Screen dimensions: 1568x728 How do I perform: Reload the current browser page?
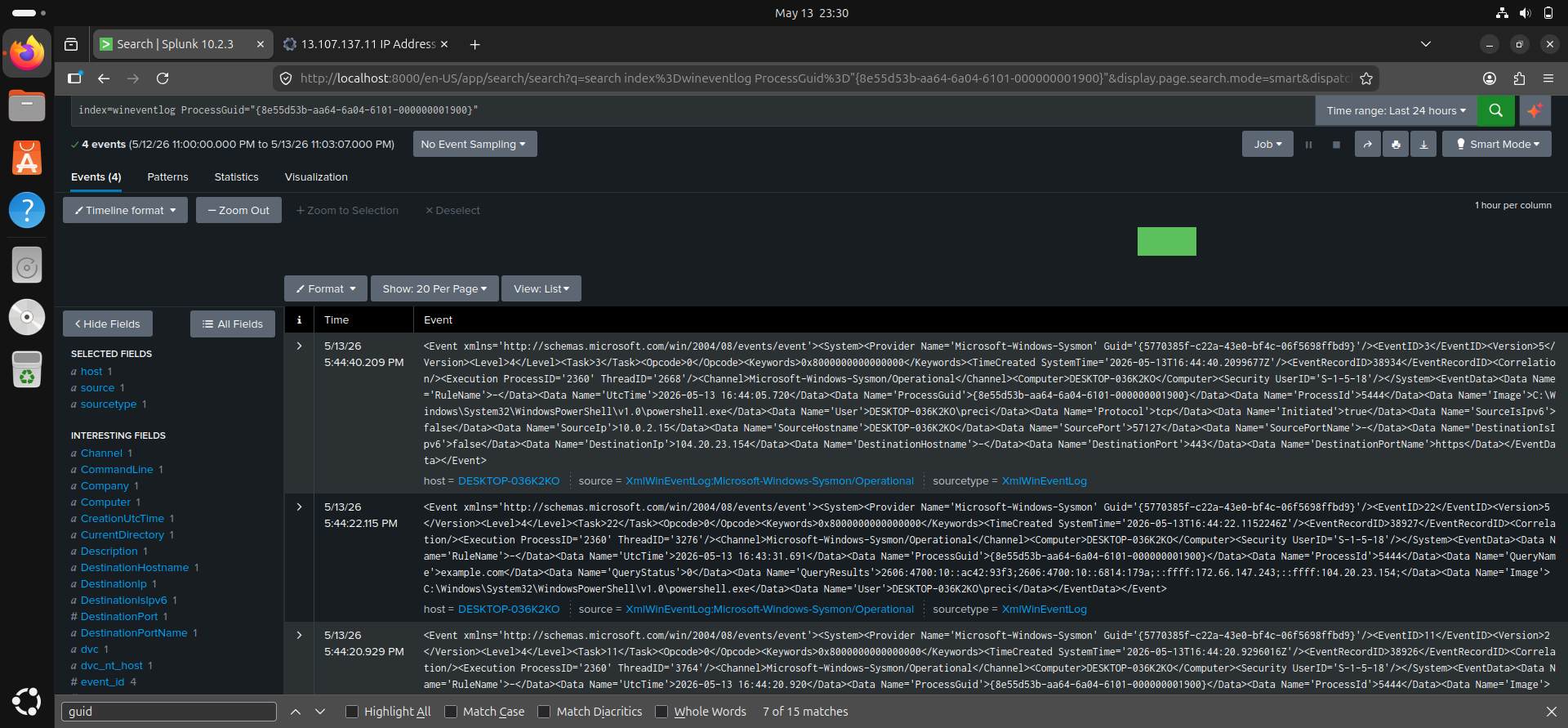[x=163, y=78]
